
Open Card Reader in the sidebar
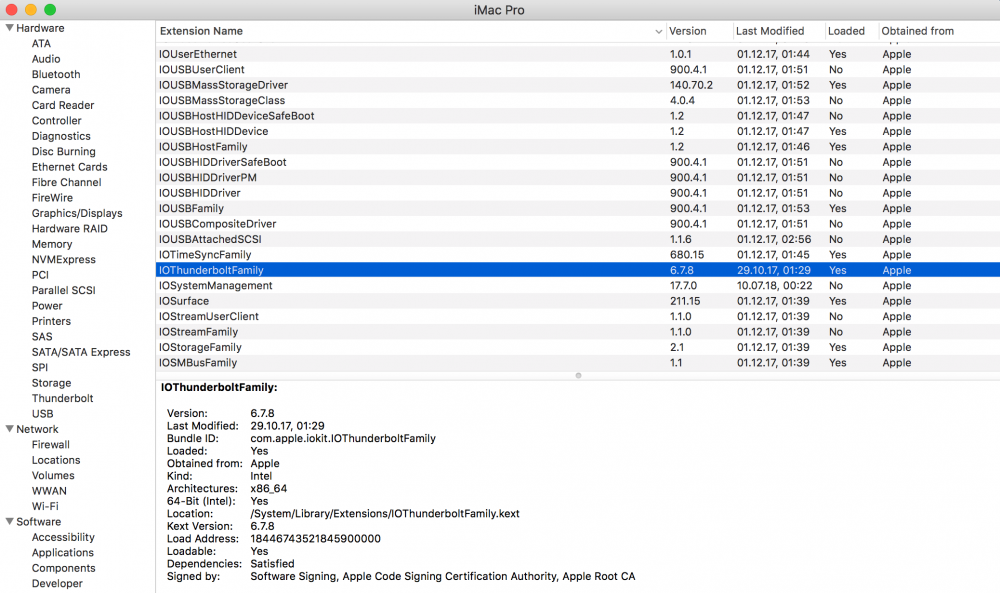click(x=63, y=105)
